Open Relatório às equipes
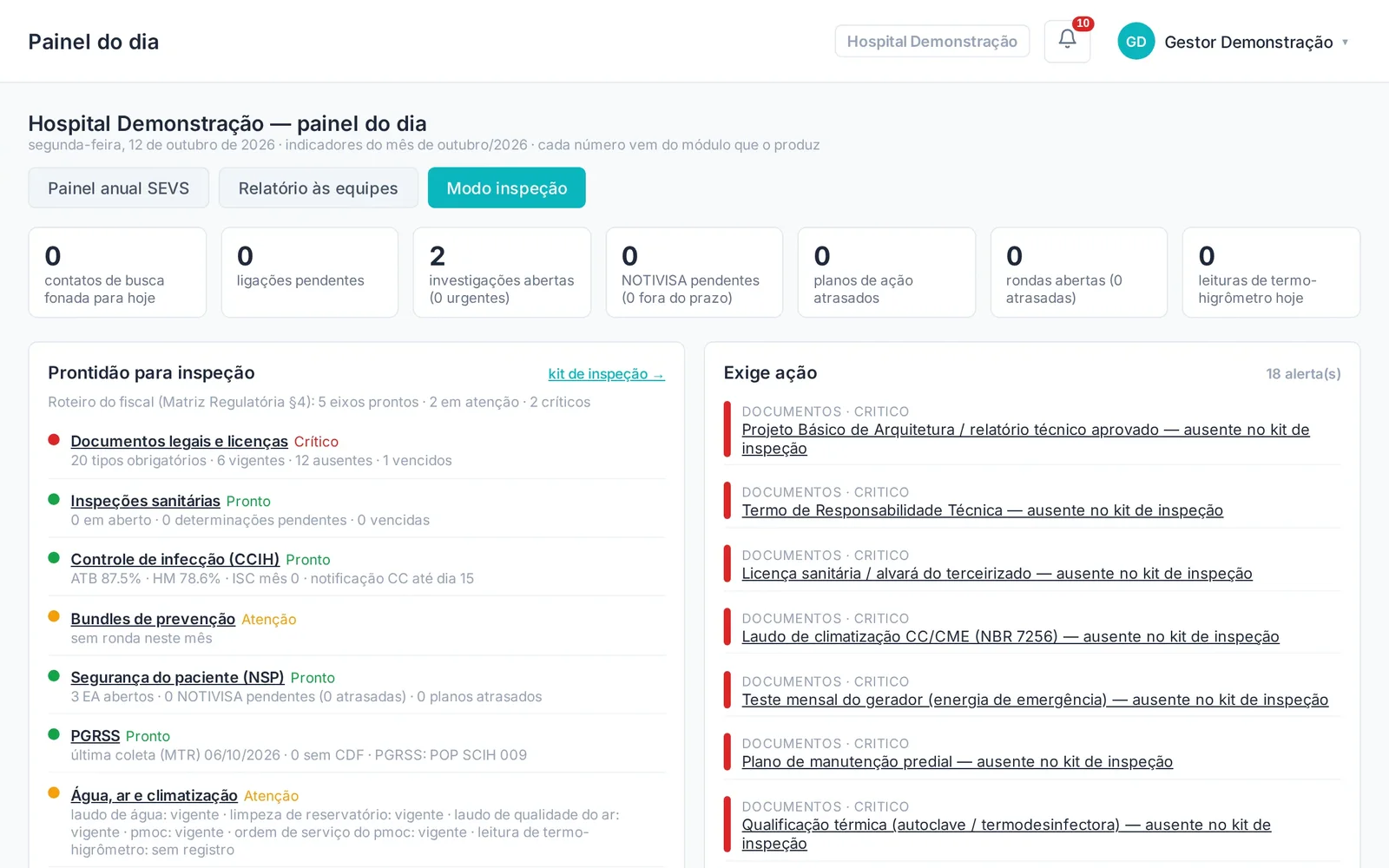Screen dimensions: 1389x868 [x=318, y=187]
